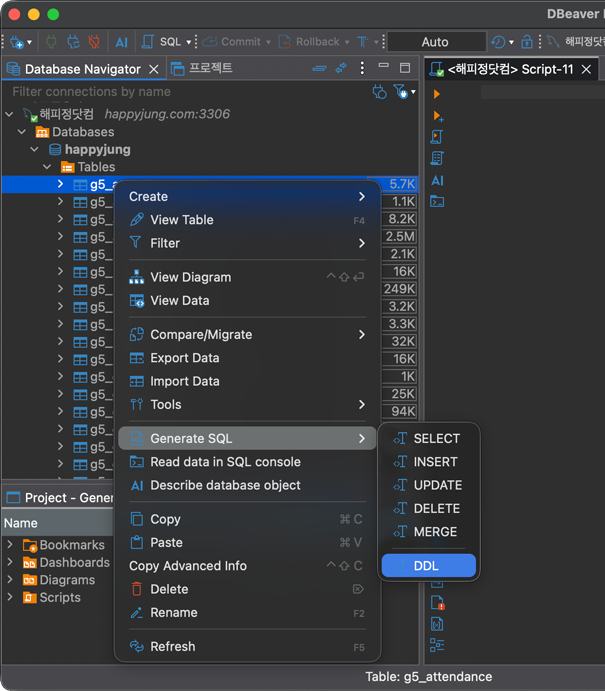Click the open SQL console terminal icon
Viewport: 605px width, 691px height.
point(437,202)
